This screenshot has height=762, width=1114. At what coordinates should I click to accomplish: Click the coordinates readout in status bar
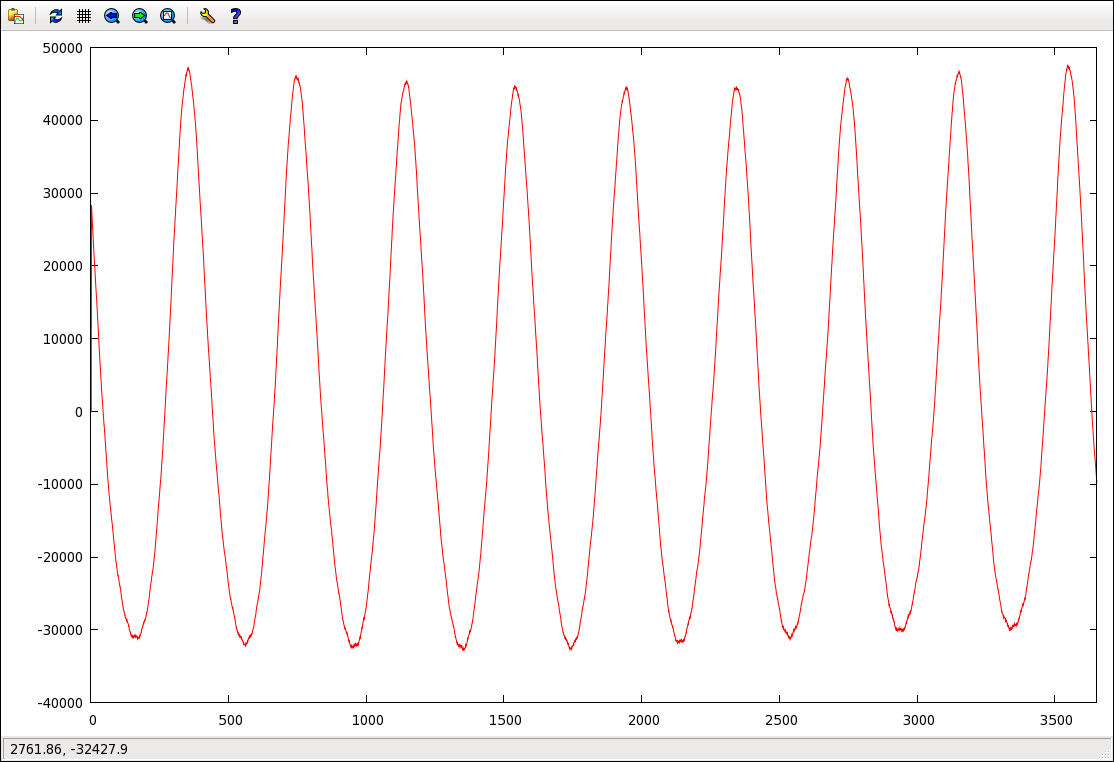tap(69, 749)
